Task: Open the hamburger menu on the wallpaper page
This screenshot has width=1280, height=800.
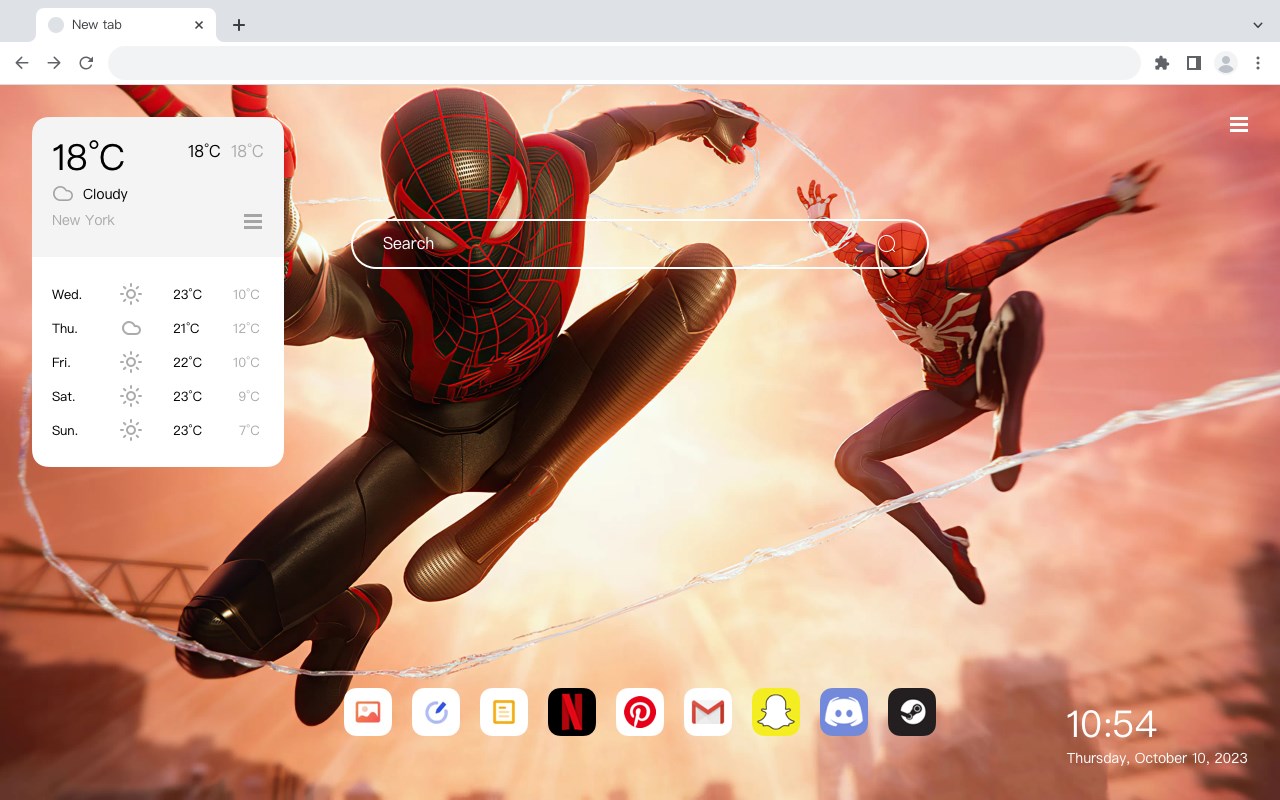Action: coord(1239,125)
